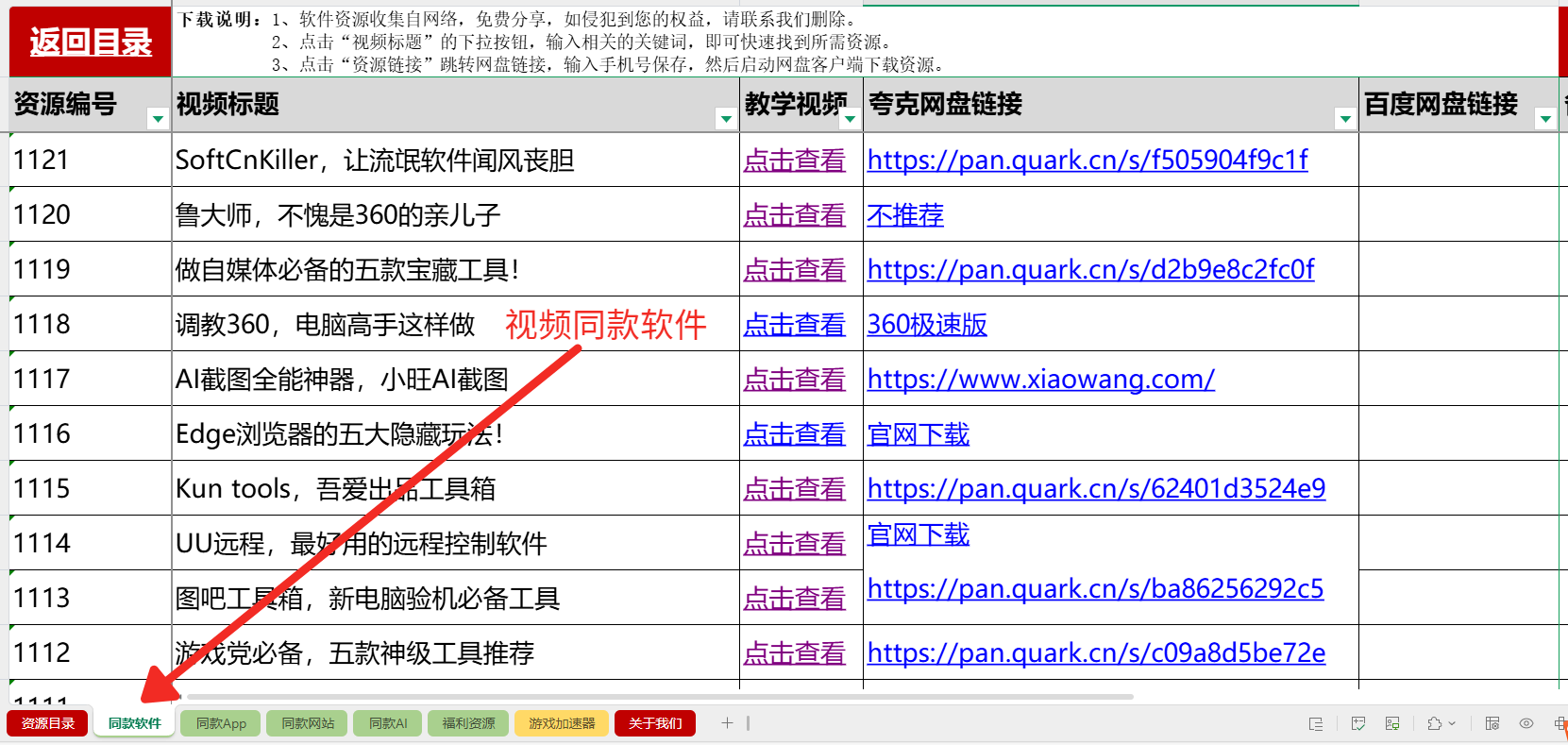The width and height of the screenshot is (1568, 745).
Task: Open the outline panel icon in status bar
Action: pyautogui.click(x=1316, y=723)
